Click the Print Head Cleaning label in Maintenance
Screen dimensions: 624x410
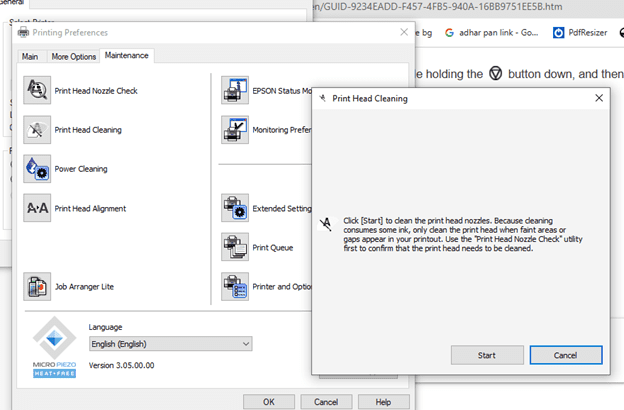[88, 130]
